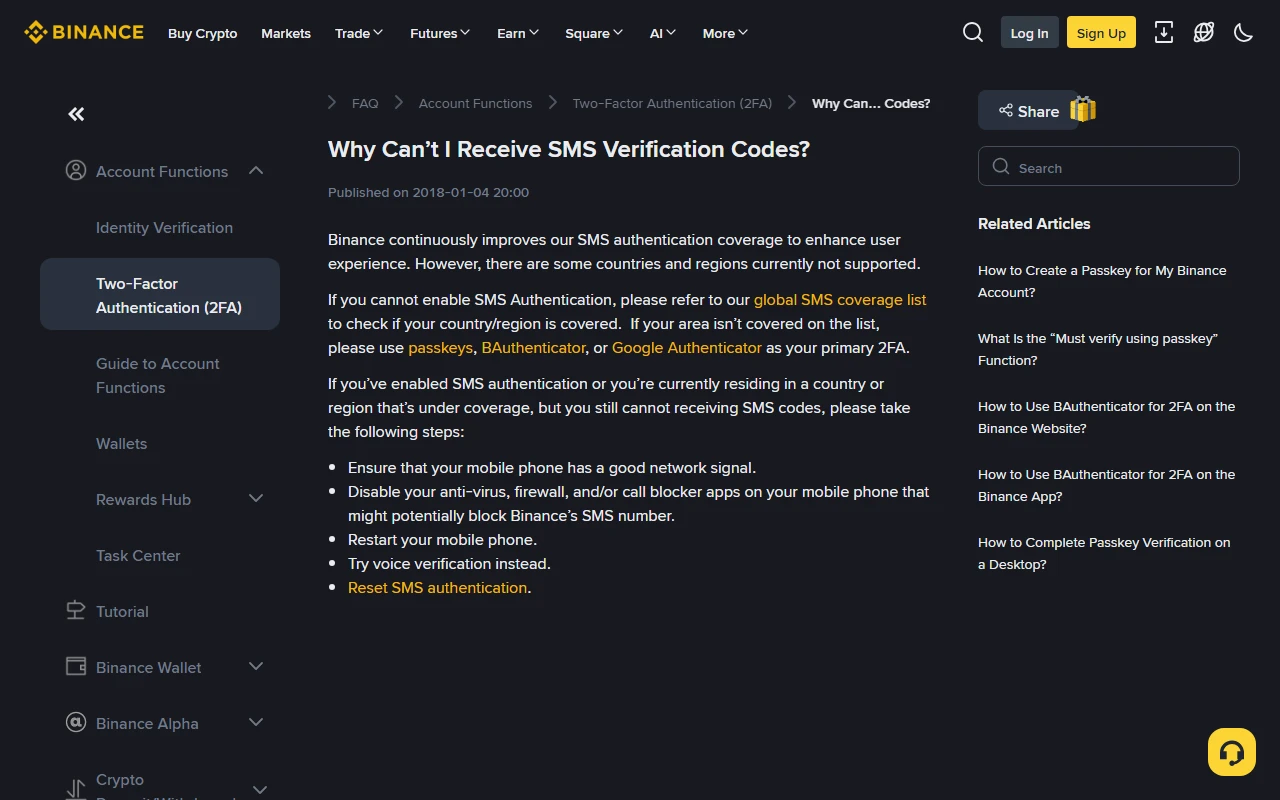Open 'How to Create a Passkey' article
The width and height of the screenshot is (1280, 800).
point(1102,281)
